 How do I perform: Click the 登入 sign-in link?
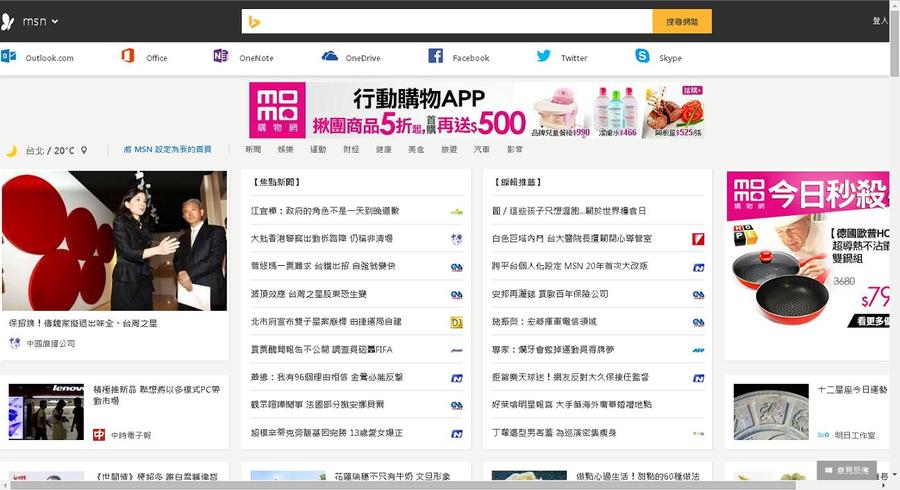(880, 21)
